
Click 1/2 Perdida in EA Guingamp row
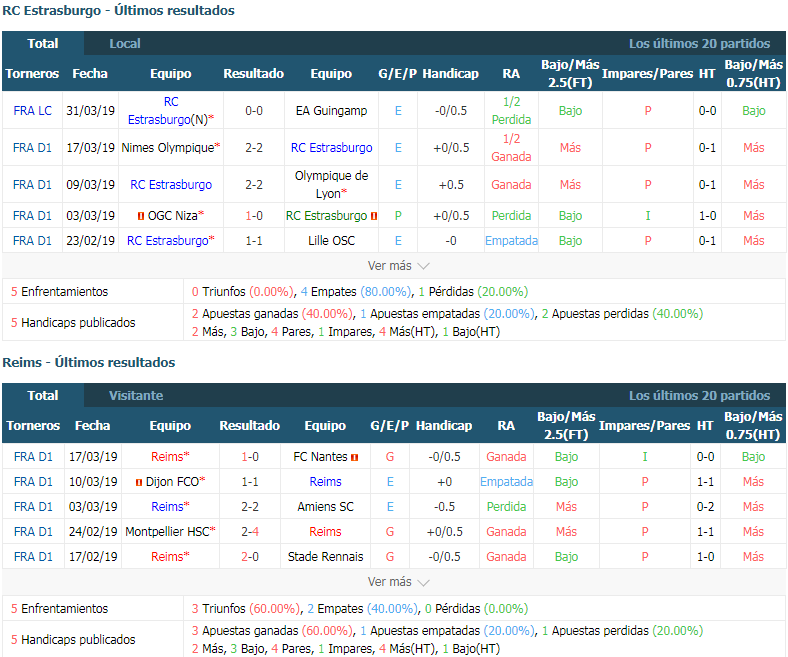[511, 111]
